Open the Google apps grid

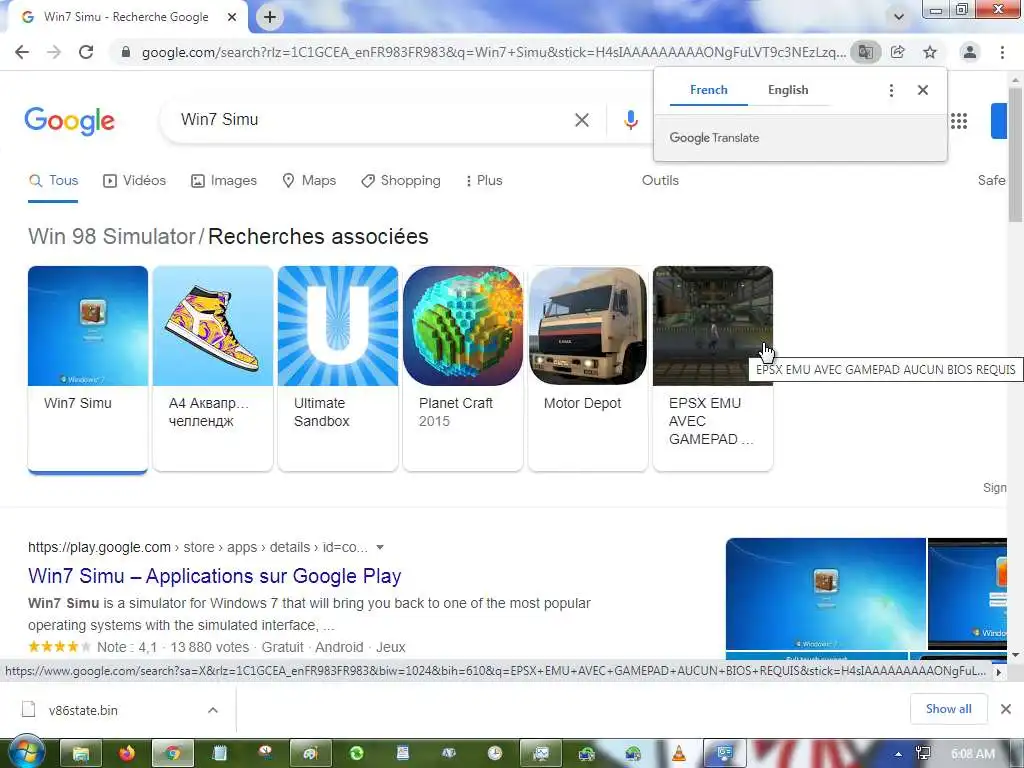(x=959, y=121)
